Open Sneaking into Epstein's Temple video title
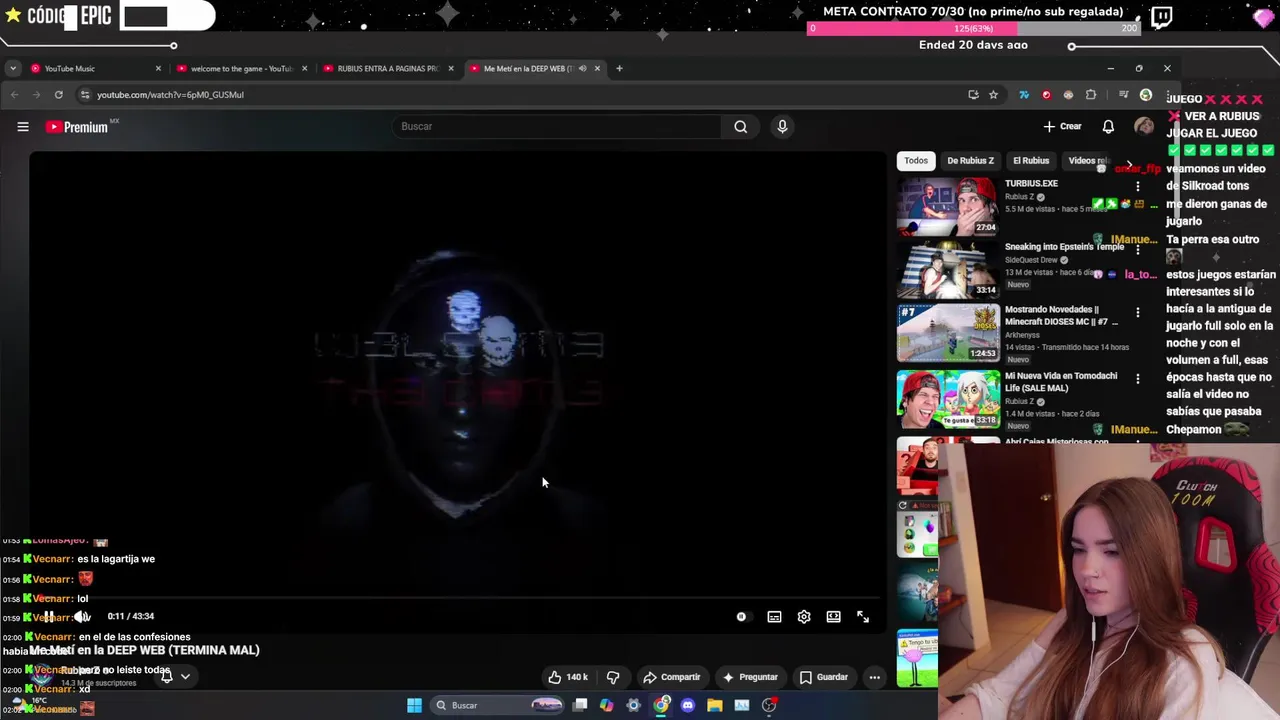Image resolution: width=1280 pixels, height=720 pixels. pos(1064,247)
